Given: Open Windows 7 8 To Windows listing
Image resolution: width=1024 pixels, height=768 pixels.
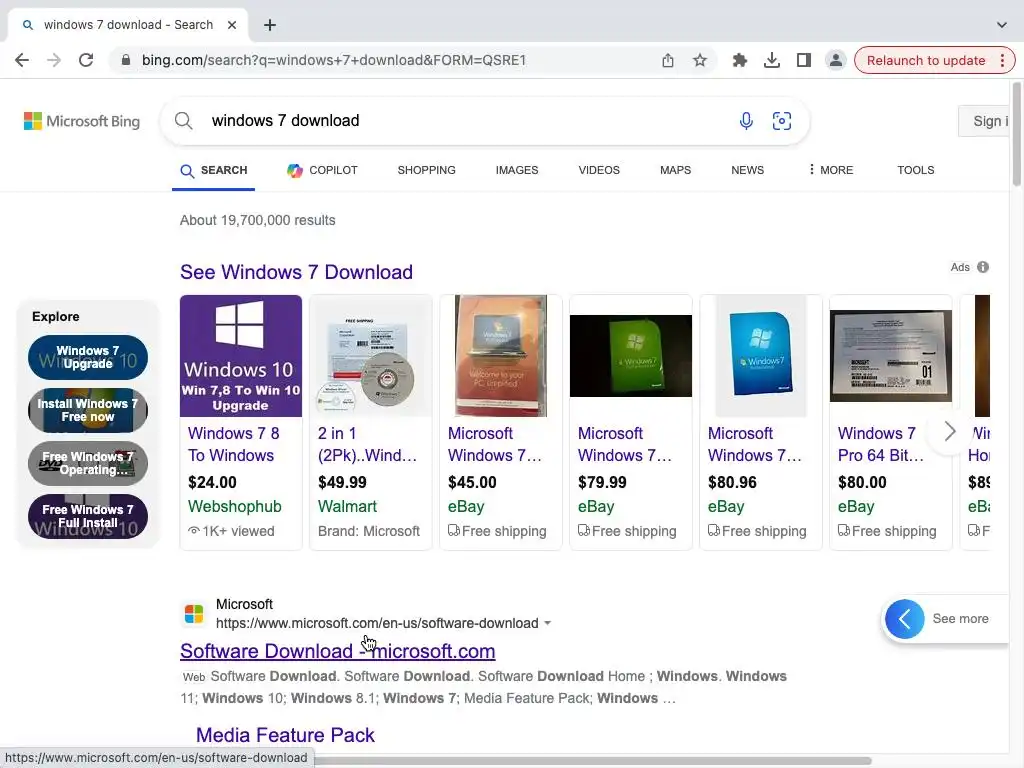Looking at the screenshot, I should point(234,444).
